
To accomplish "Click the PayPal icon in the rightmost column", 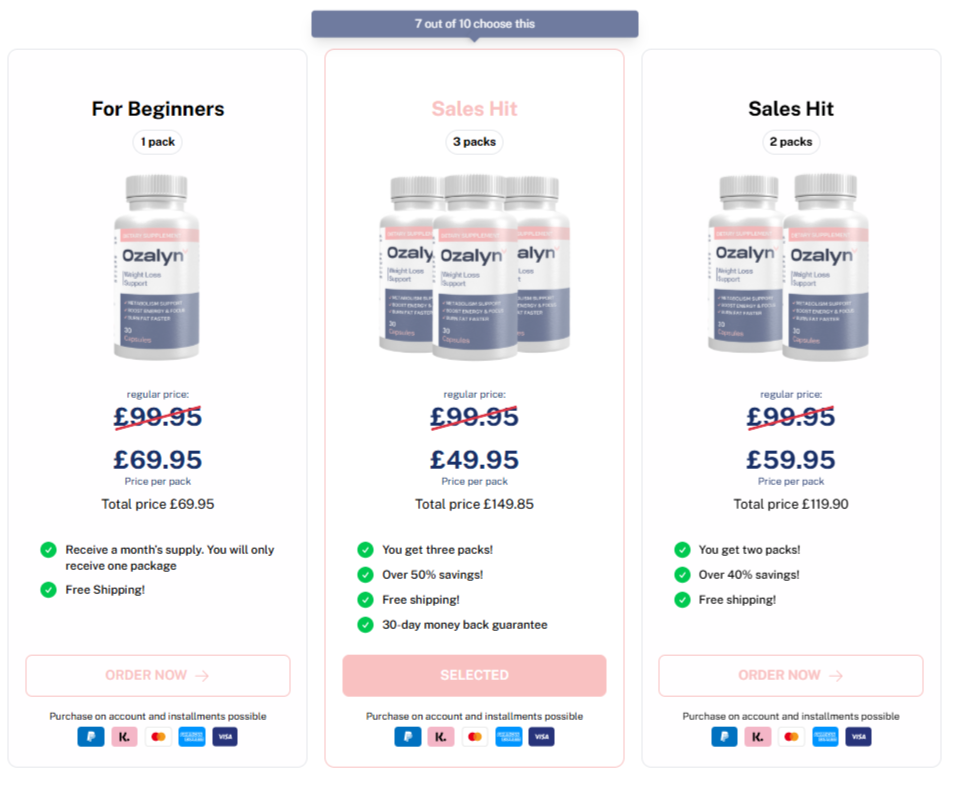I will pyautogui.click(x=724, y=736).
